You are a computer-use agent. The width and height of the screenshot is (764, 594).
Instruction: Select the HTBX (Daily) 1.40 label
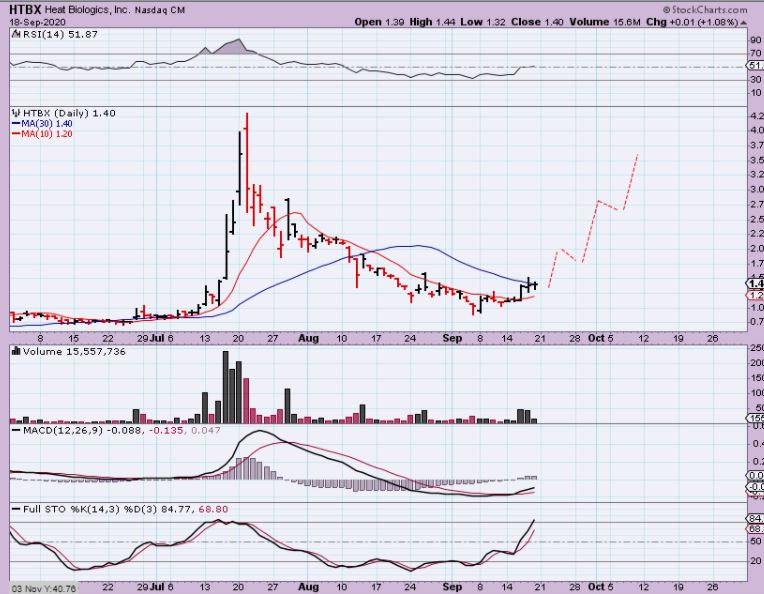(x=69, y=113)
